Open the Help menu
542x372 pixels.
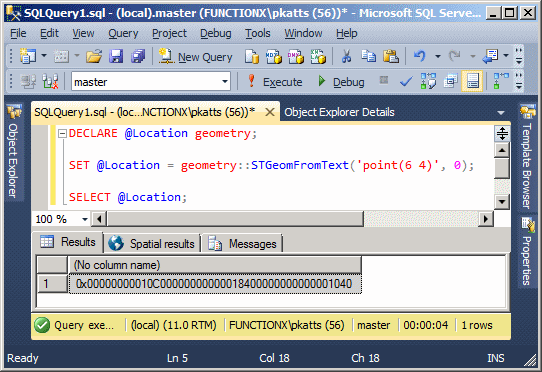pyautogui.click(x=347, y=33)
